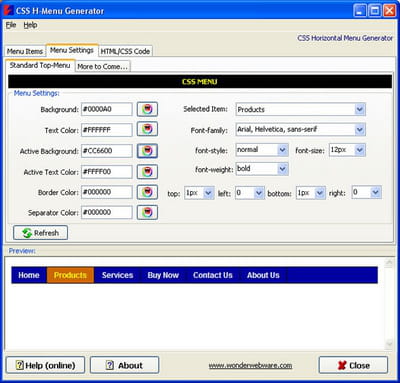Open color picker for Active Background

pyautogui.click(x=147, y=151)
